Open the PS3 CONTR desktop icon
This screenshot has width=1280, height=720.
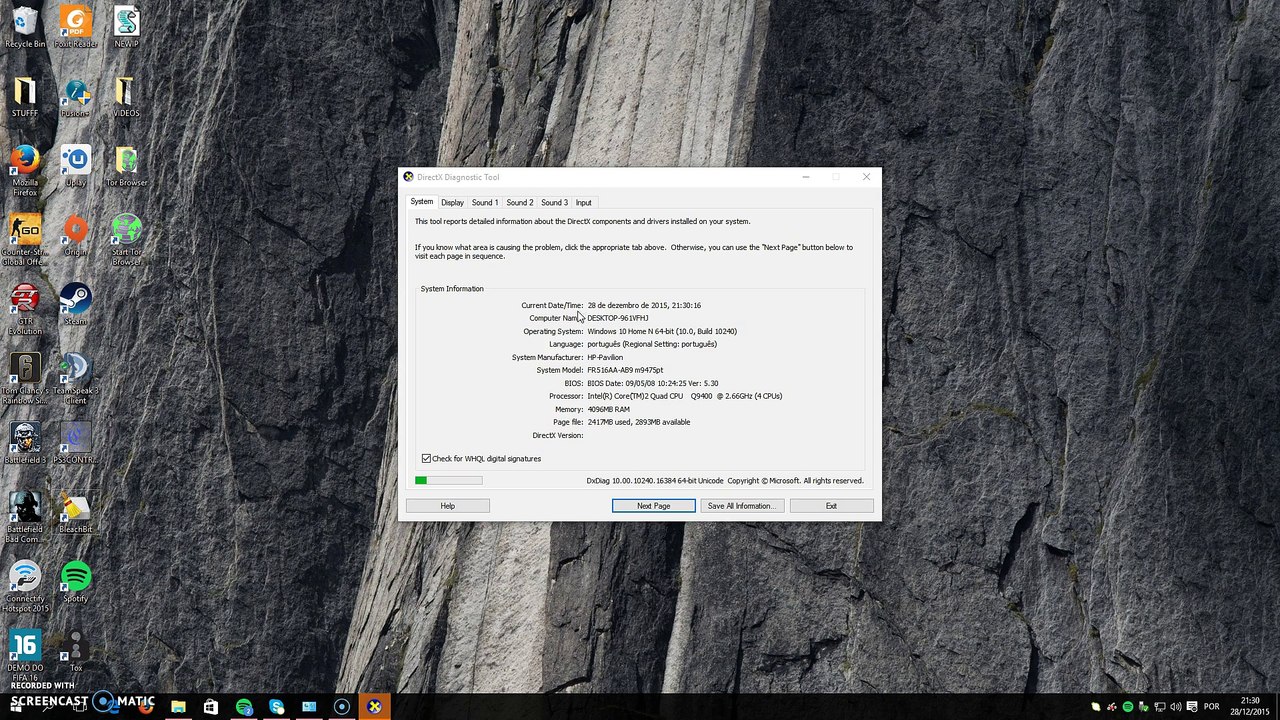(76, 444)
